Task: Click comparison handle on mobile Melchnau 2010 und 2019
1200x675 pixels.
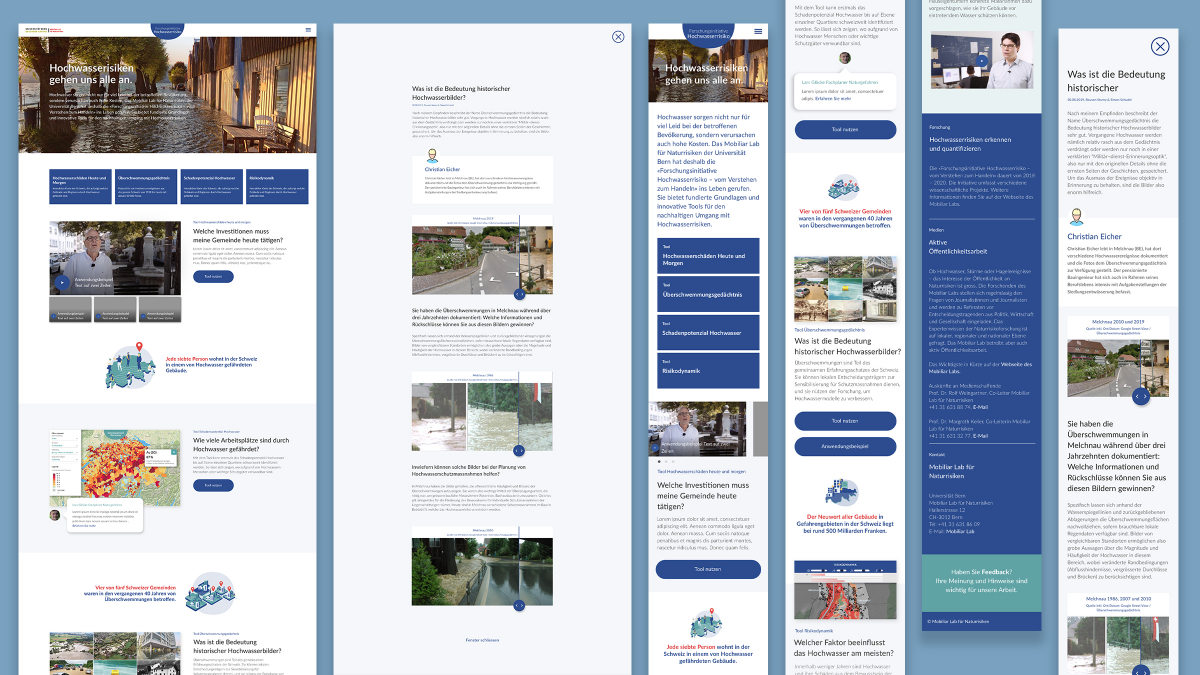Action: tap(1139, 397)
